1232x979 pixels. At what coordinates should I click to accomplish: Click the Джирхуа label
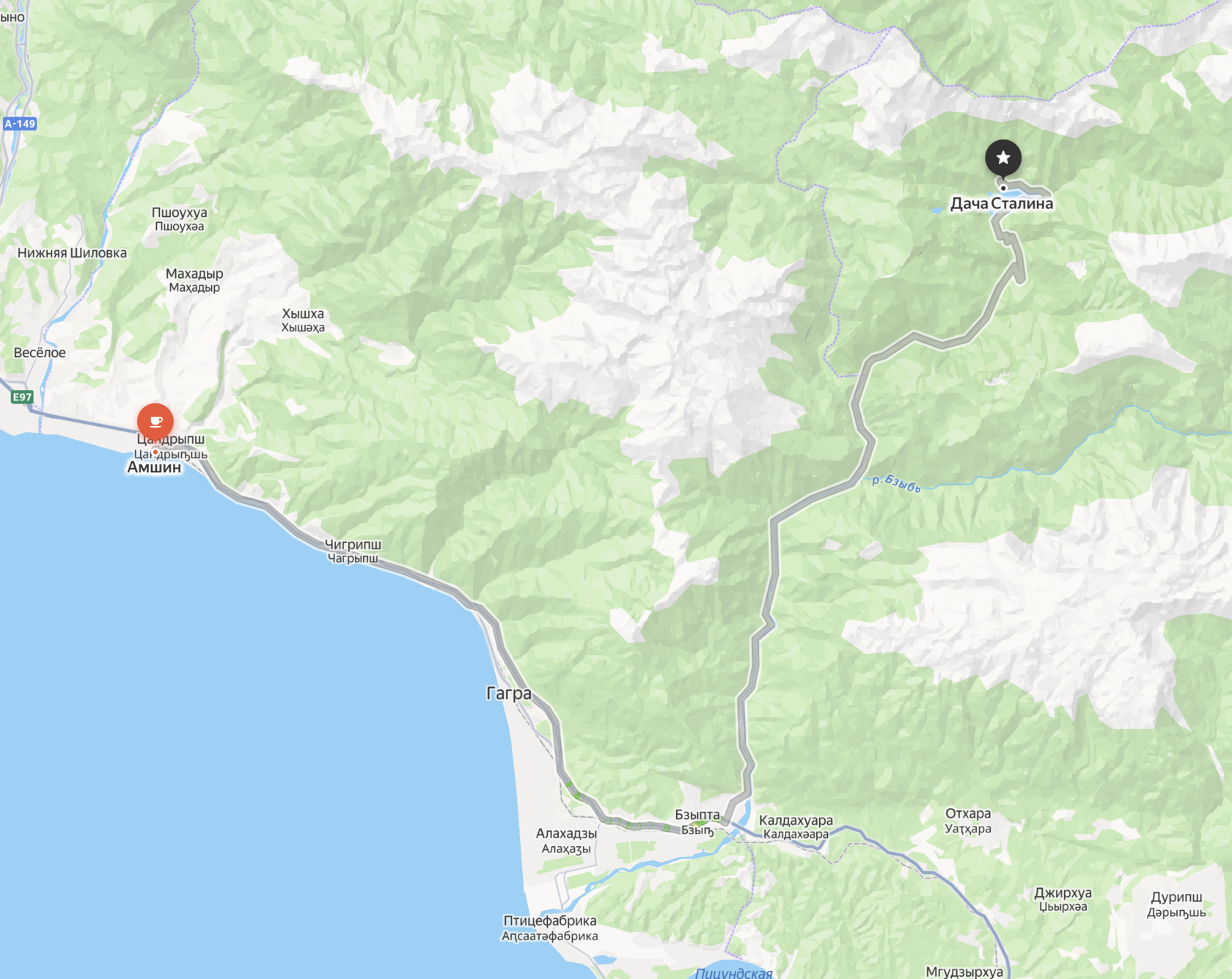pyautogui.click(x=1063, y=893)
